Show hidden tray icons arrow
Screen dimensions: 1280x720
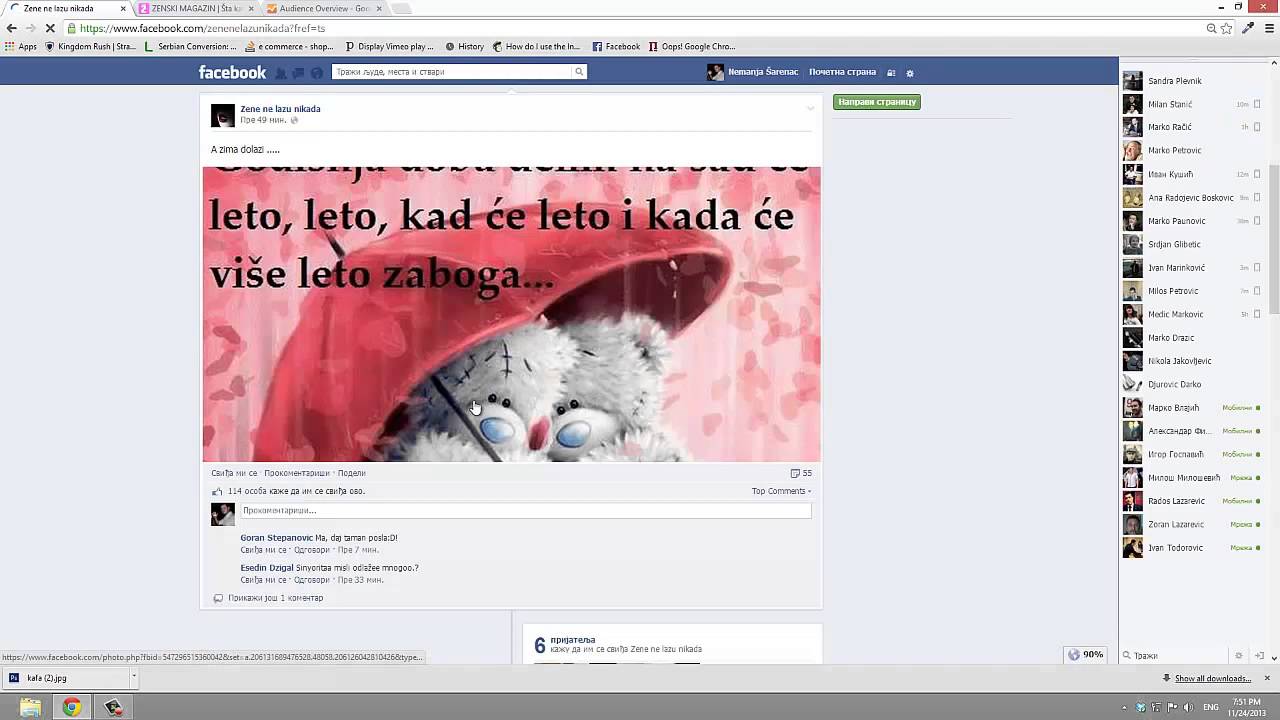tap(1125, 707)
